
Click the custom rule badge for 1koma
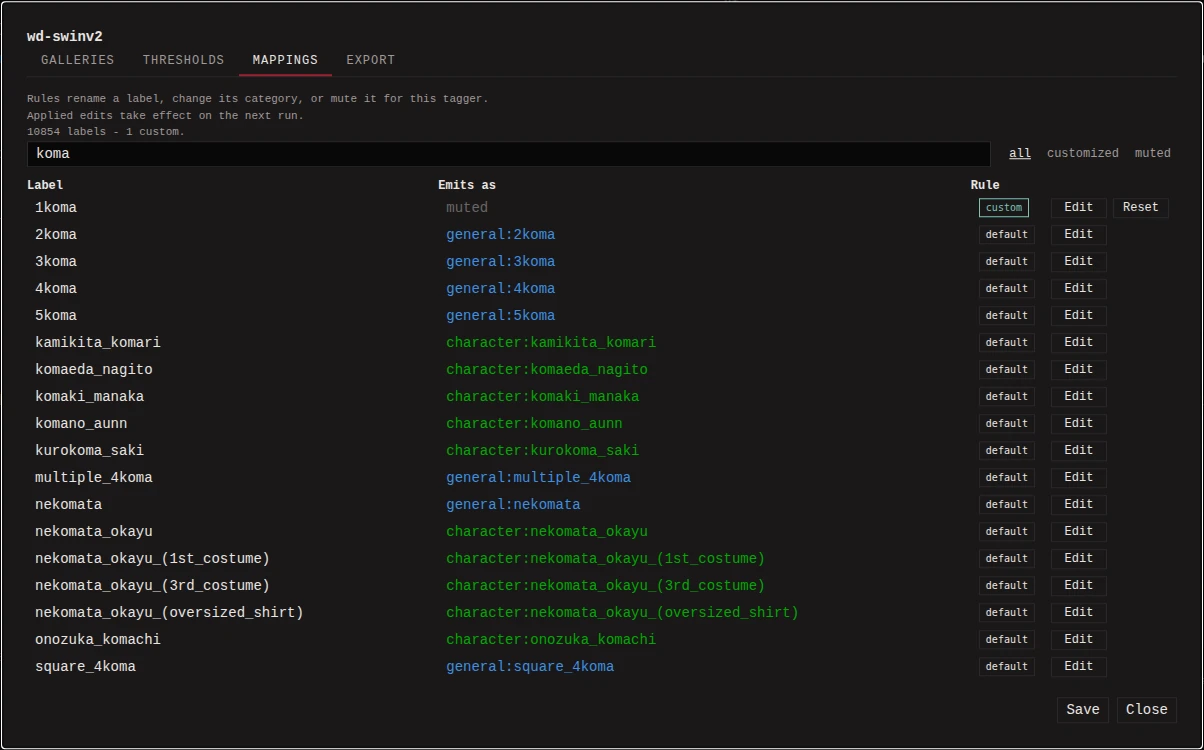click(x=1004, y=208)
